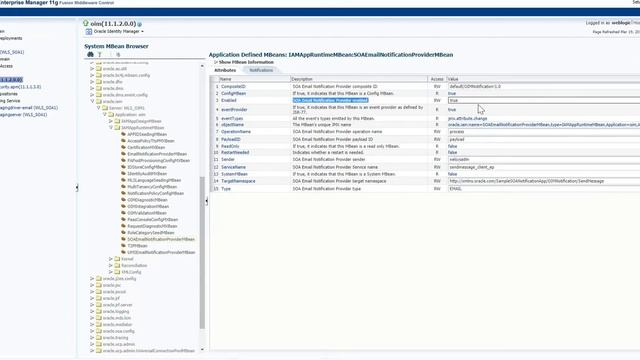Click the oracle.tracing folder icon
Screen dimensions: 640x360
point(98,338)
